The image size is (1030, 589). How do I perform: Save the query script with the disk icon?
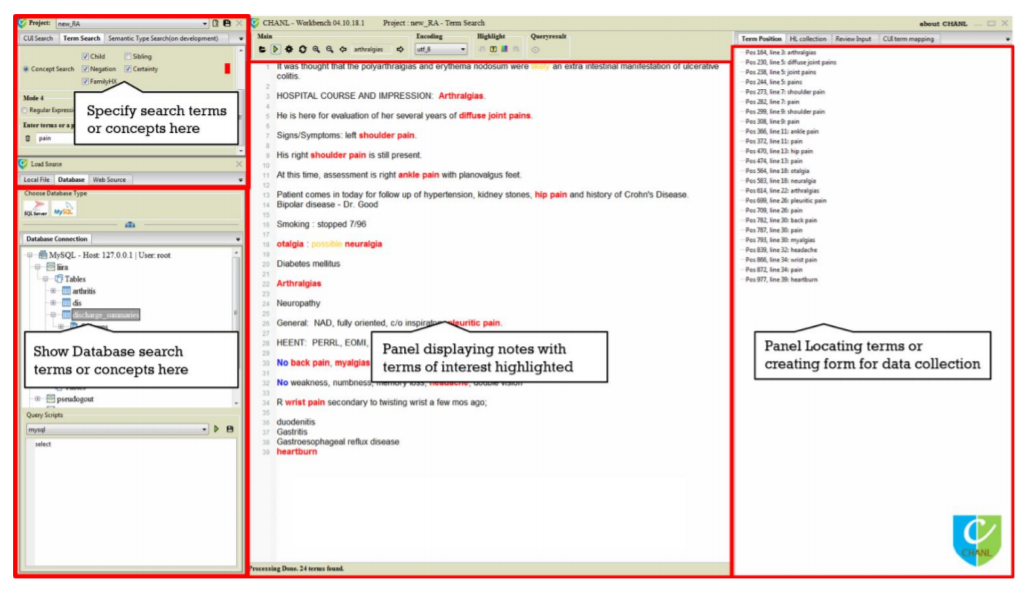[230, 429]
